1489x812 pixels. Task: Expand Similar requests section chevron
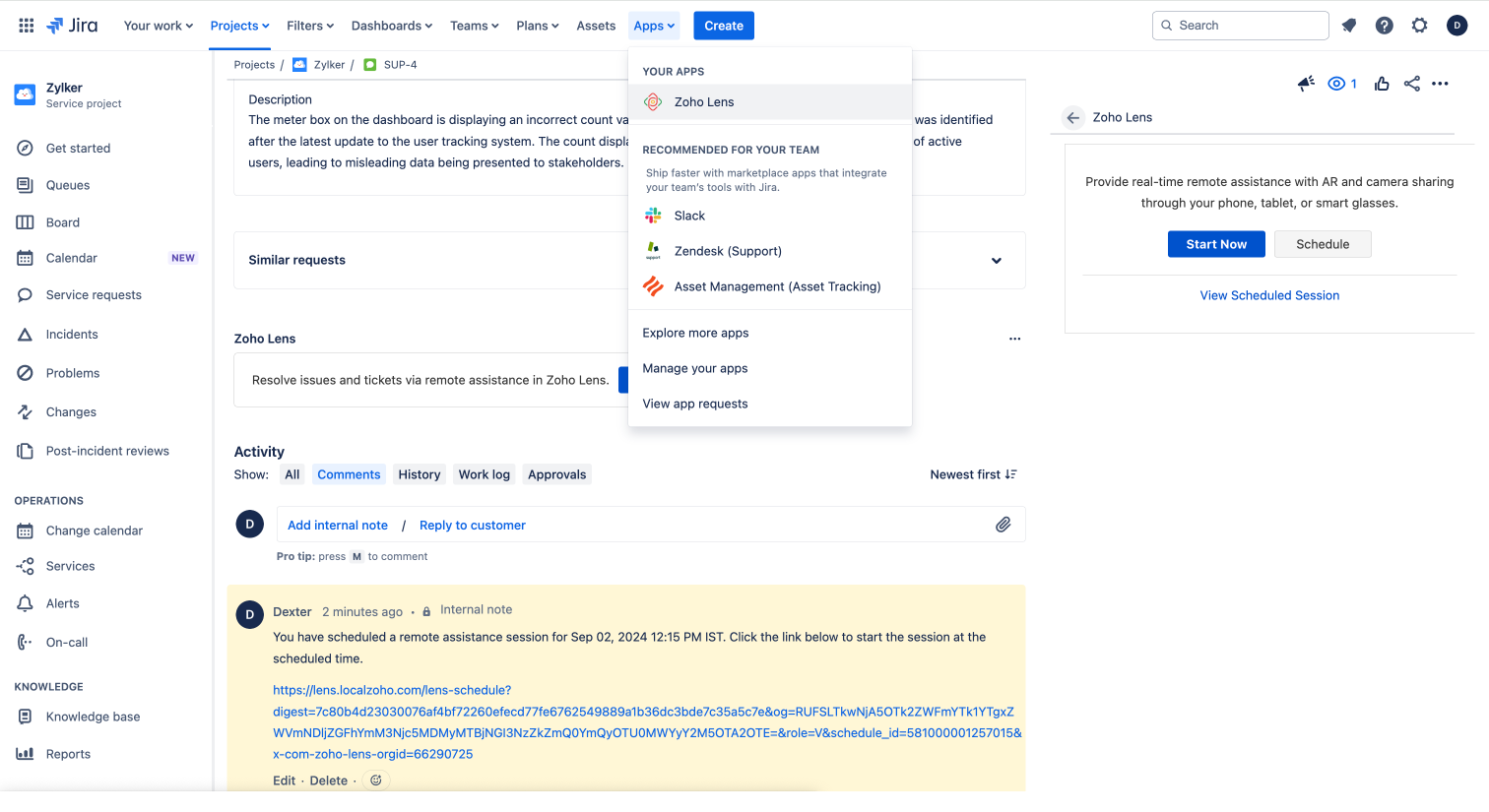coord(997,261)
